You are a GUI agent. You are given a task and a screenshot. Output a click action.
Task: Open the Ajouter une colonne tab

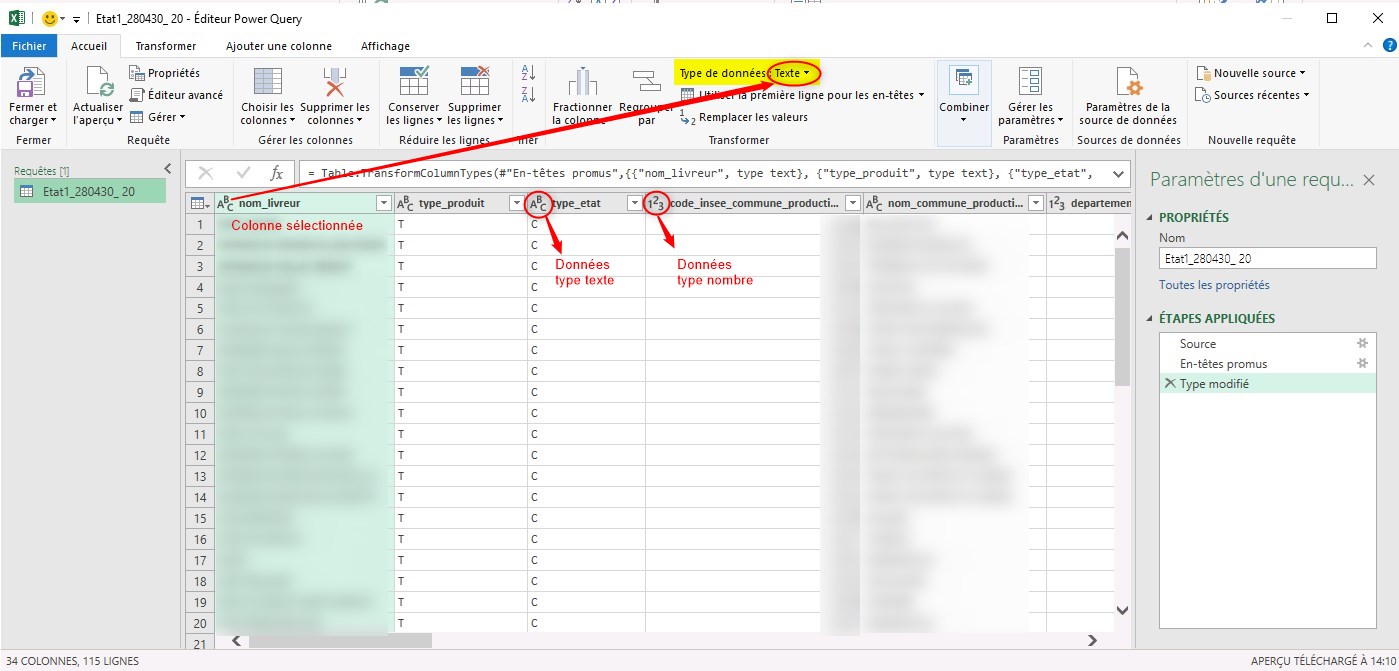coord(278,46)
